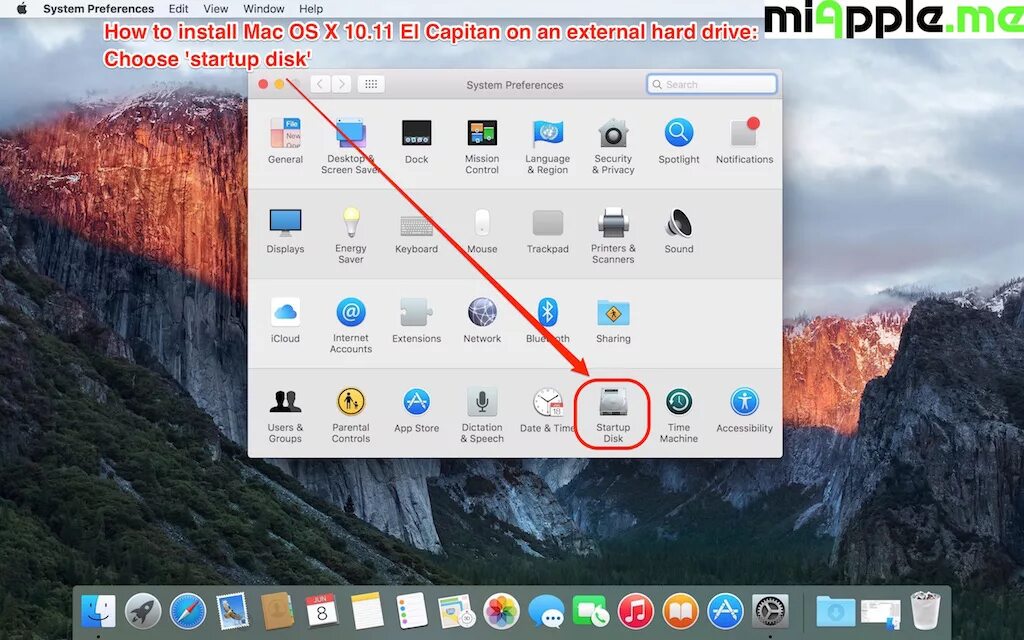Open the General preferences pane
Viewport: 1024px width, 640px height.
(x=285, y=140)
